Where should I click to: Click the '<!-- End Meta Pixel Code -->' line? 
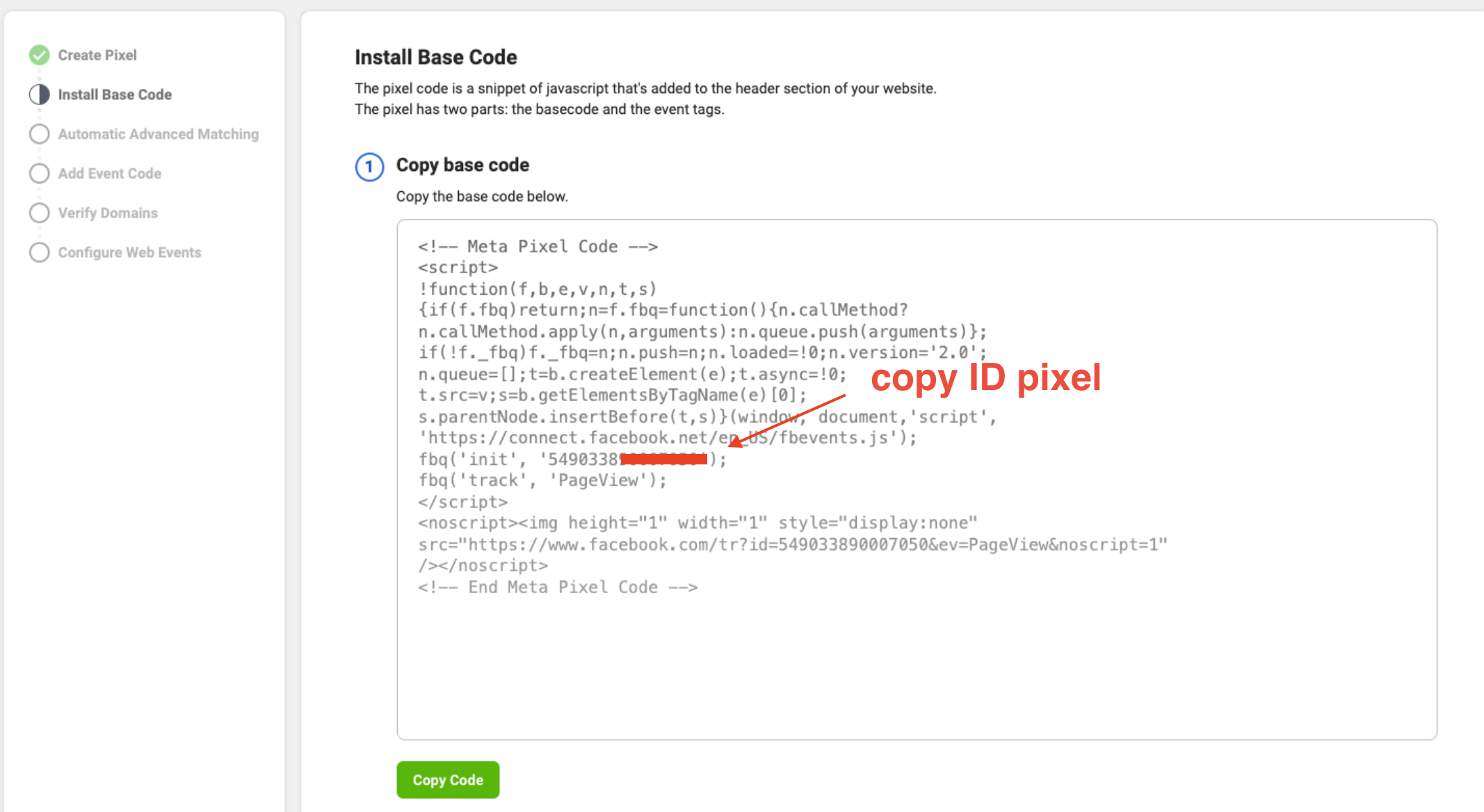tap(558, 587)
